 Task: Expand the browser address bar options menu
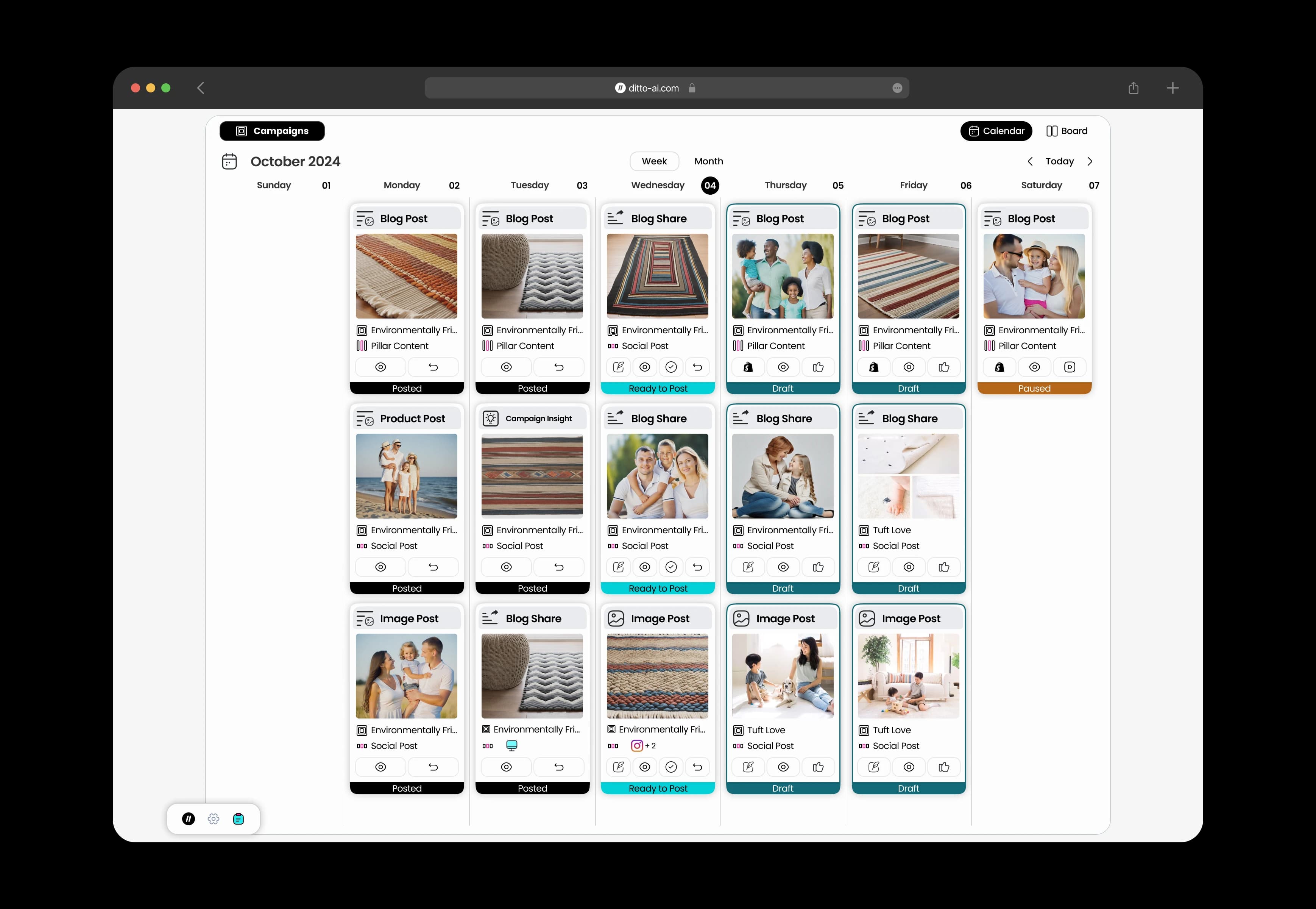(897, 88)
